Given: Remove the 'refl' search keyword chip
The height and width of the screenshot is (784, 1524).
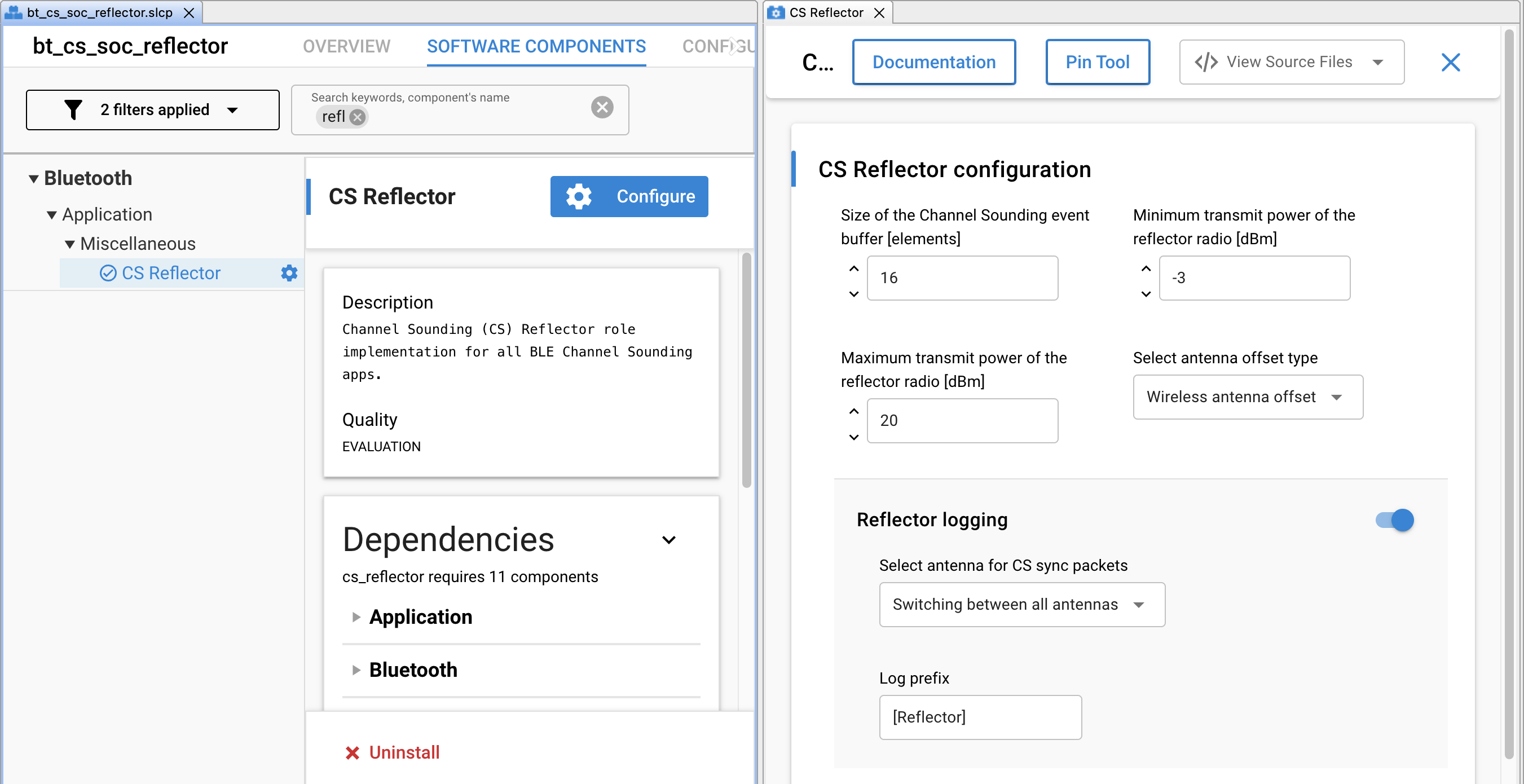Looking at the screenshot, I should (358, 117).
